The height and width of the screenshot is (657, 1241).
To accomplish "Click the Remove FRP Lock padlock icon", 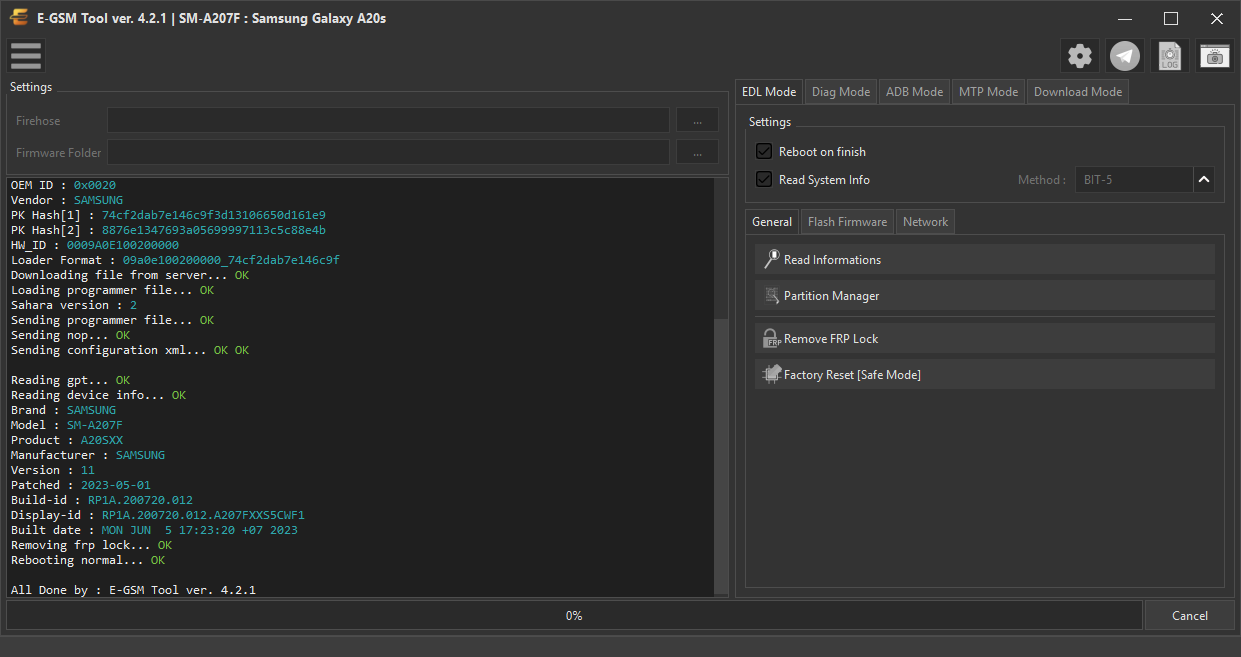I will point(771,338).
